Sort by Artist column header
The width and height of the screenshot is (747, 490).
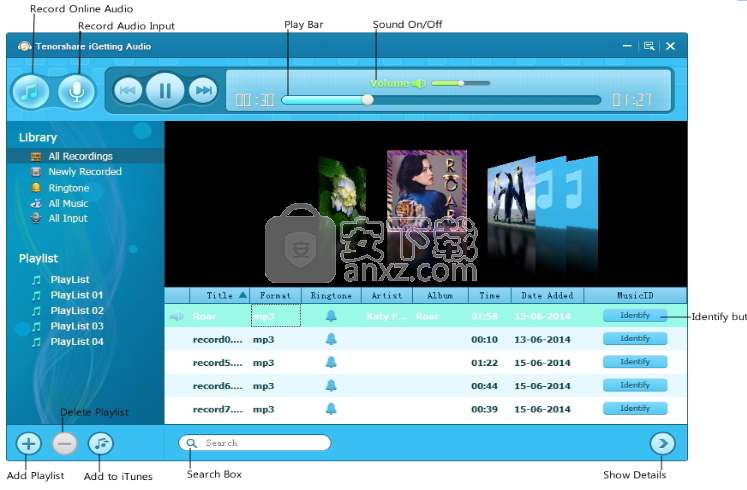[x=387, y=296]
